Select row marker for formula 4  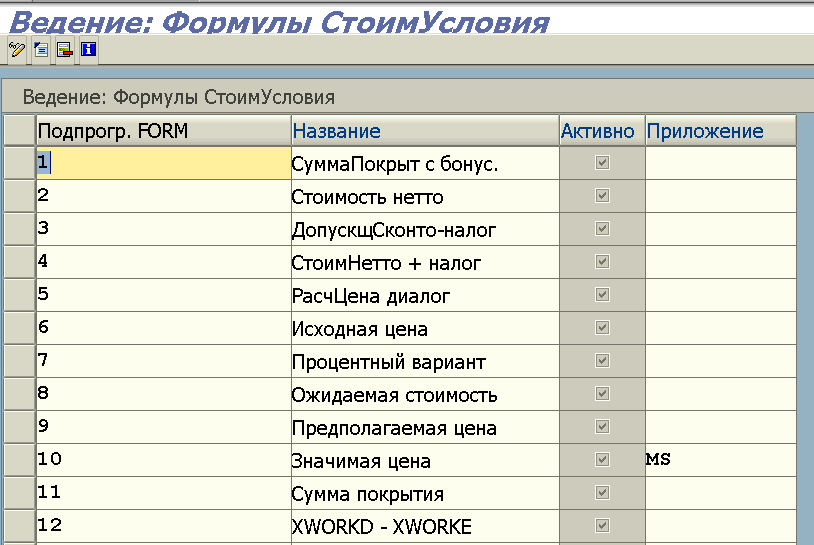(20, 262)
